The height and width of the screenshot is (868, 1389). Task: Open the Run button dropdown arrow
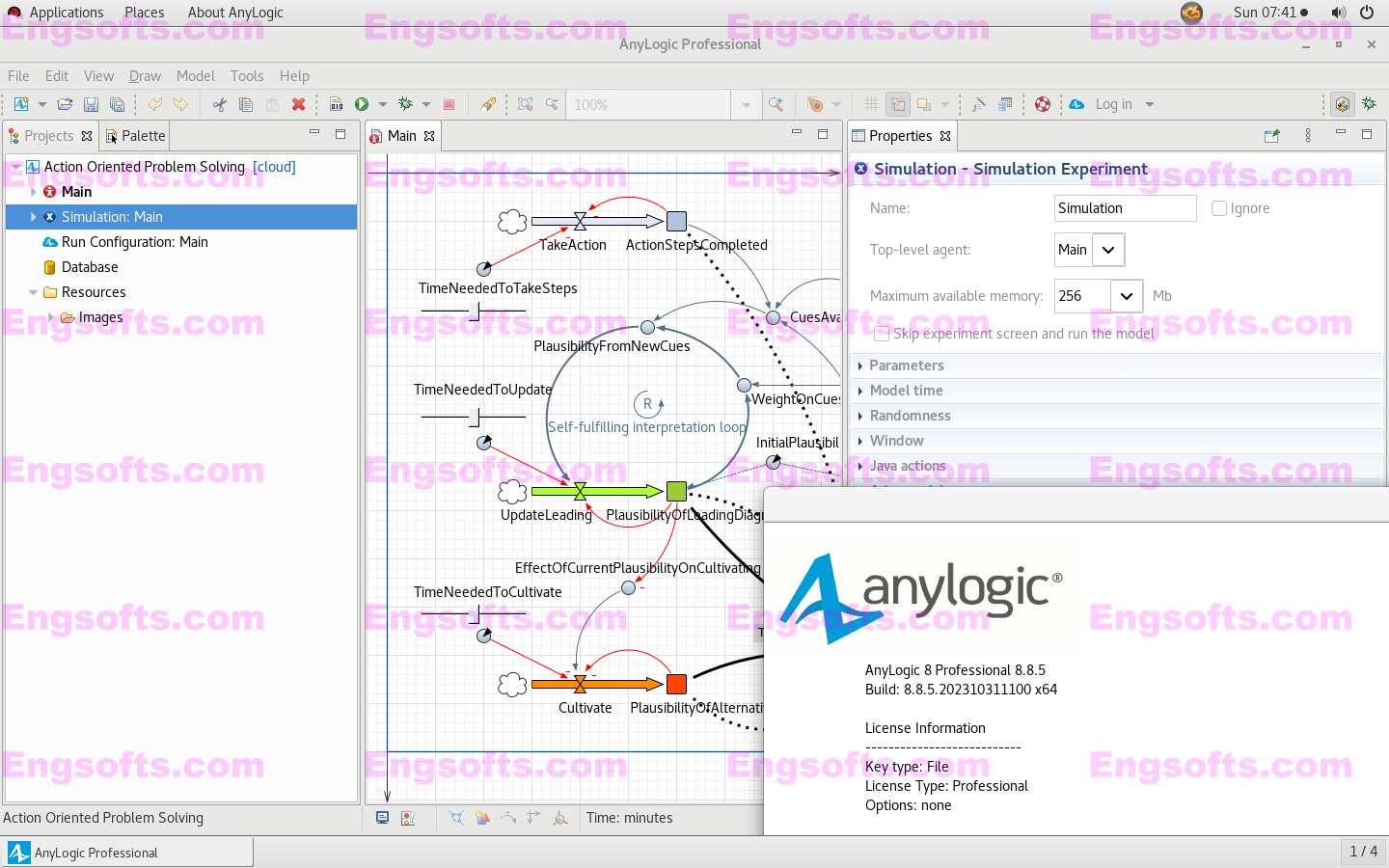click(383, 104)
